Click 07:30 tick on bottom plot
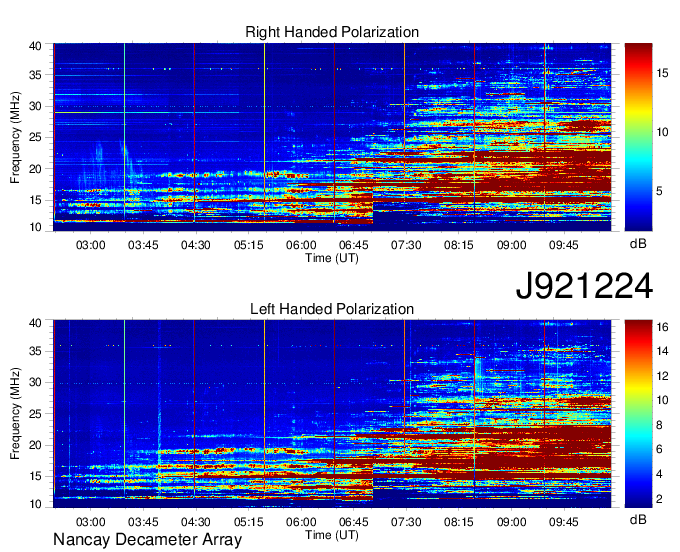Viewport: 680px width, 552px height. pos(406,522)
